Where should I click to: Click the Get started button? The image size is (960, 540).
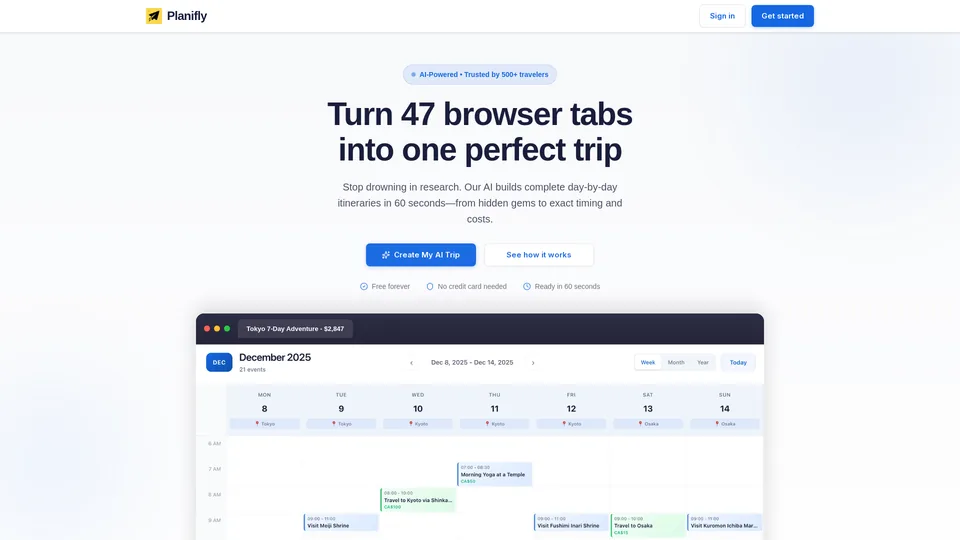pyautogui.click(x=782, y=16)
